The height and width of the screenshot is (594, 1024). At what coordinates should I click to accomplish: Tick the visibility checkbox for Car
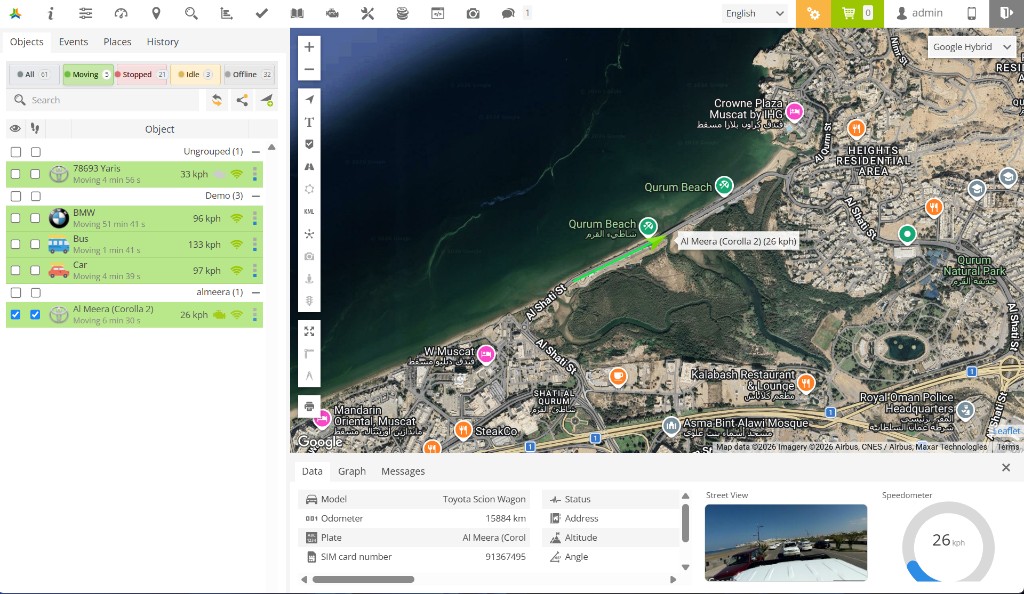[16, 270]
